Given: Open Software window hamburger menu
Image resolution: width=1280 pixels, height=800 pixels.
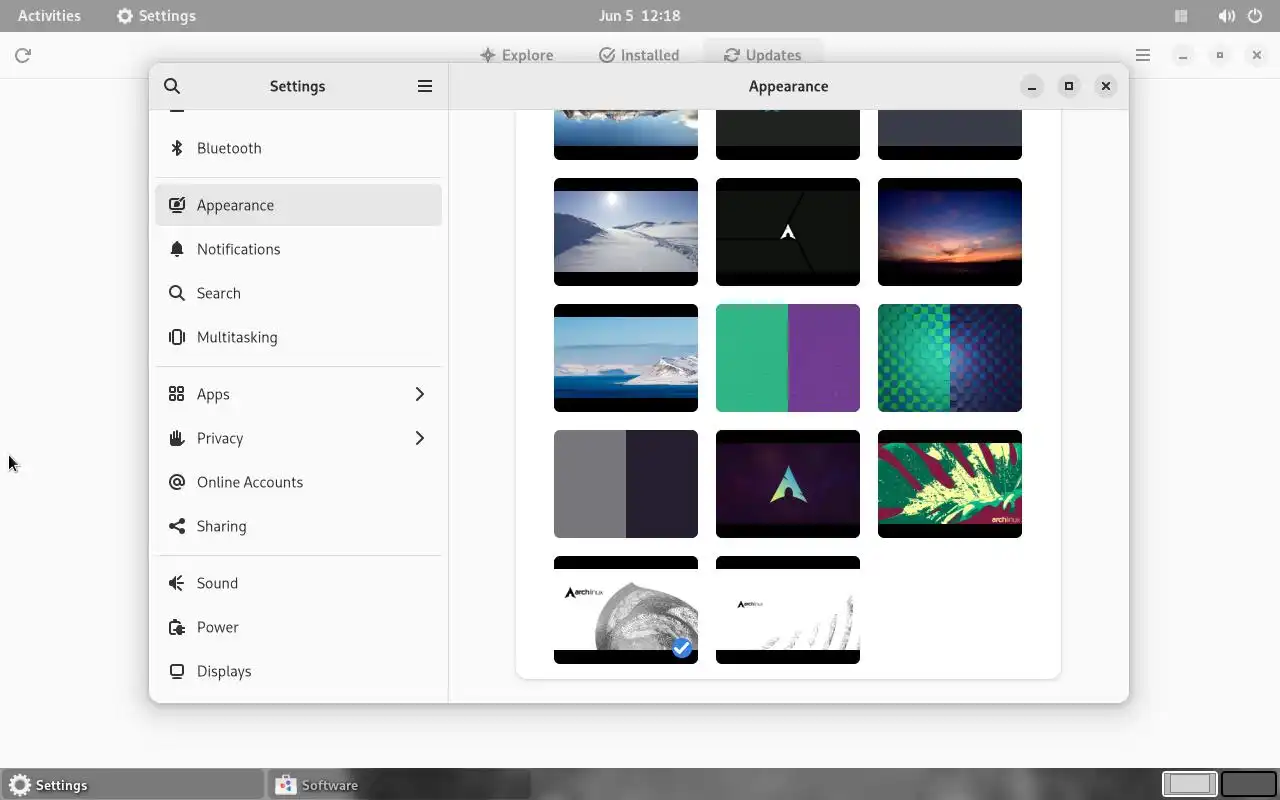Looking at the screenshot, I should [x=1143, y=55].
